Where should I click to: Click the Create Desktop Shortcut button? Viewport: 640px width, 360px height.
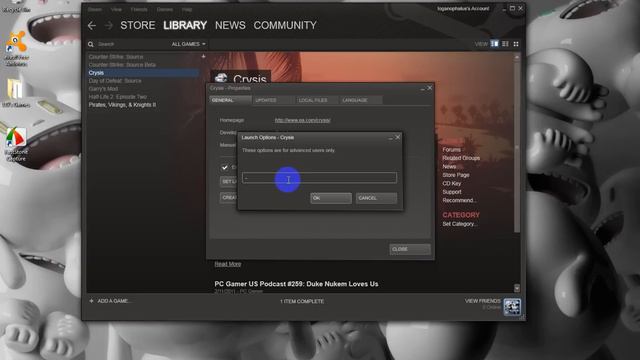[229, 198]
